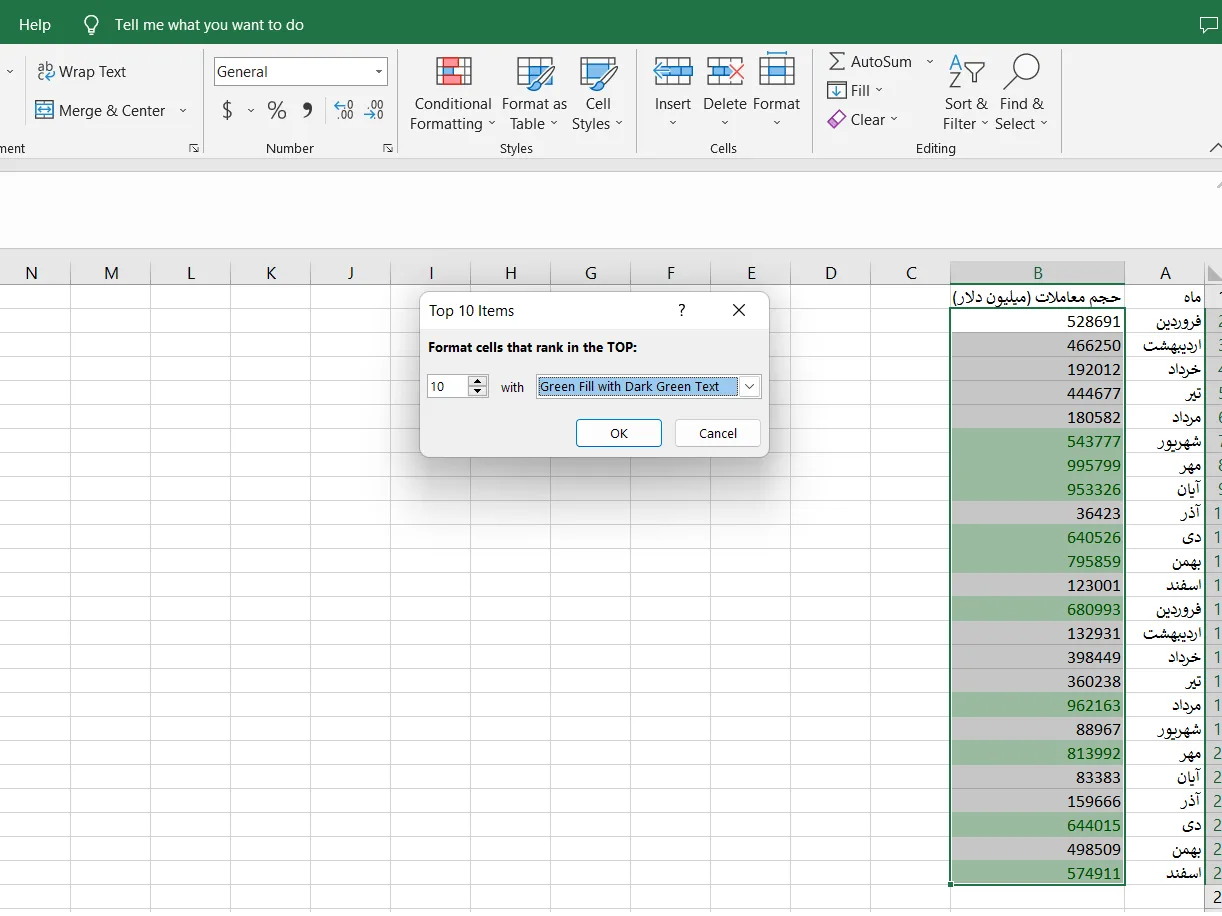Viewport: 1222px width, 916px height.
Task: Select the header cell حجم معاملات
Action: click(1038, 297)
